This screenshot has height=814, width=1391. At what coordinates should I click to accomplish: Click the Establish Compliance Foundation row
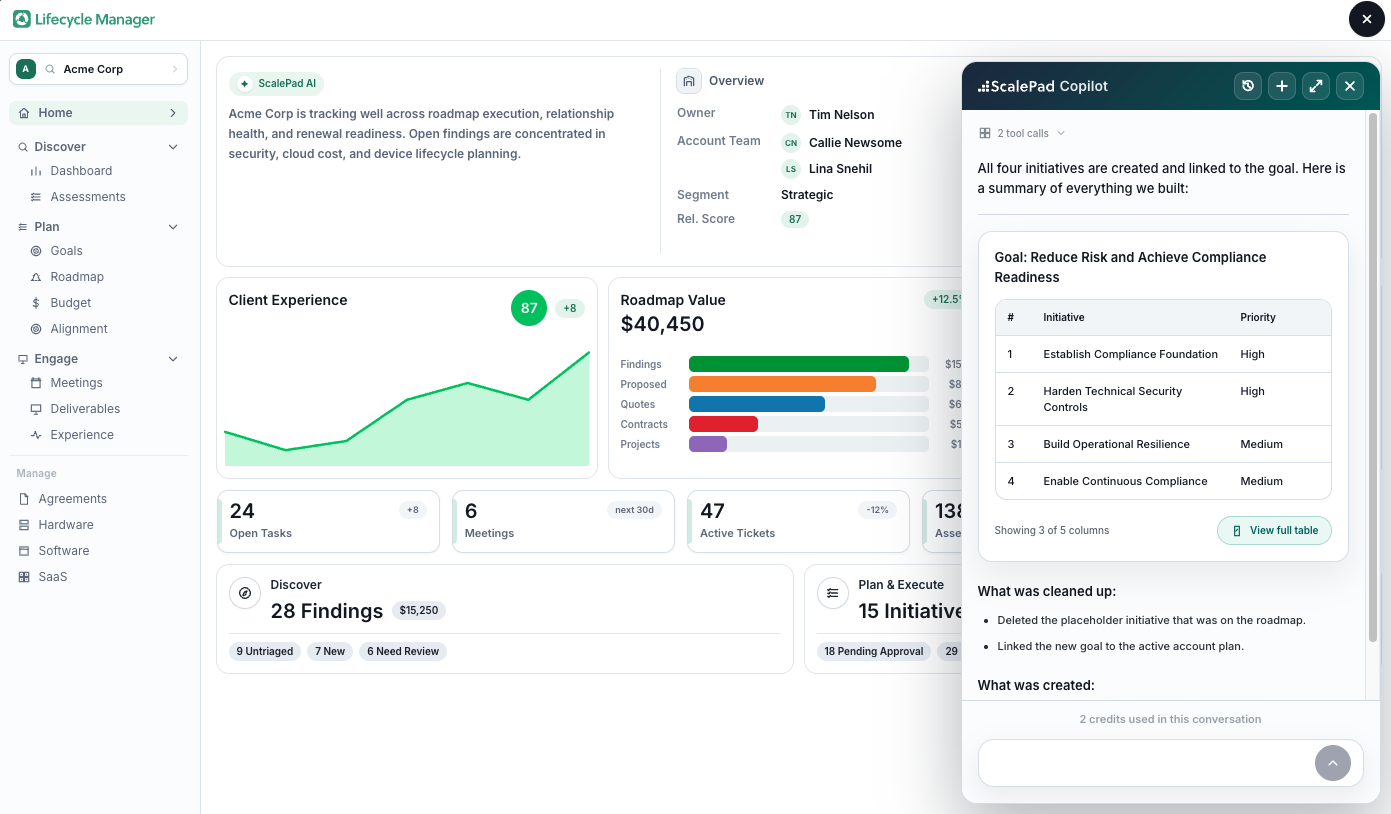click(1163, 354)
